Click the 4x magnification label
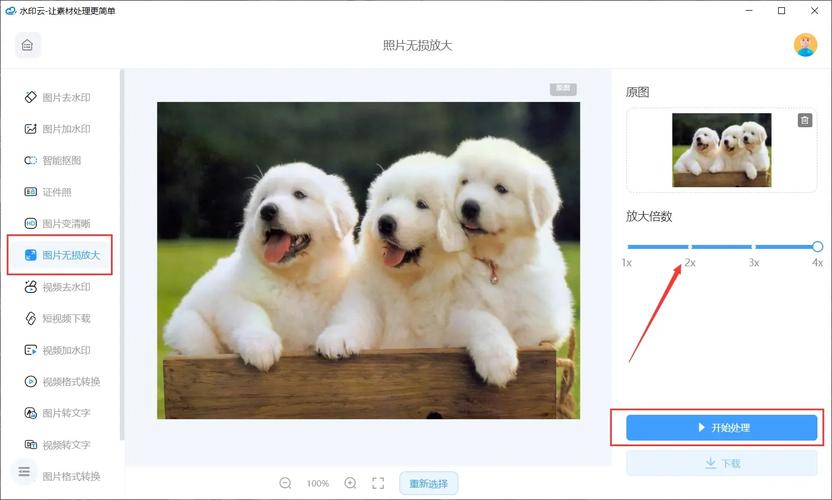 tap(817, 263)
